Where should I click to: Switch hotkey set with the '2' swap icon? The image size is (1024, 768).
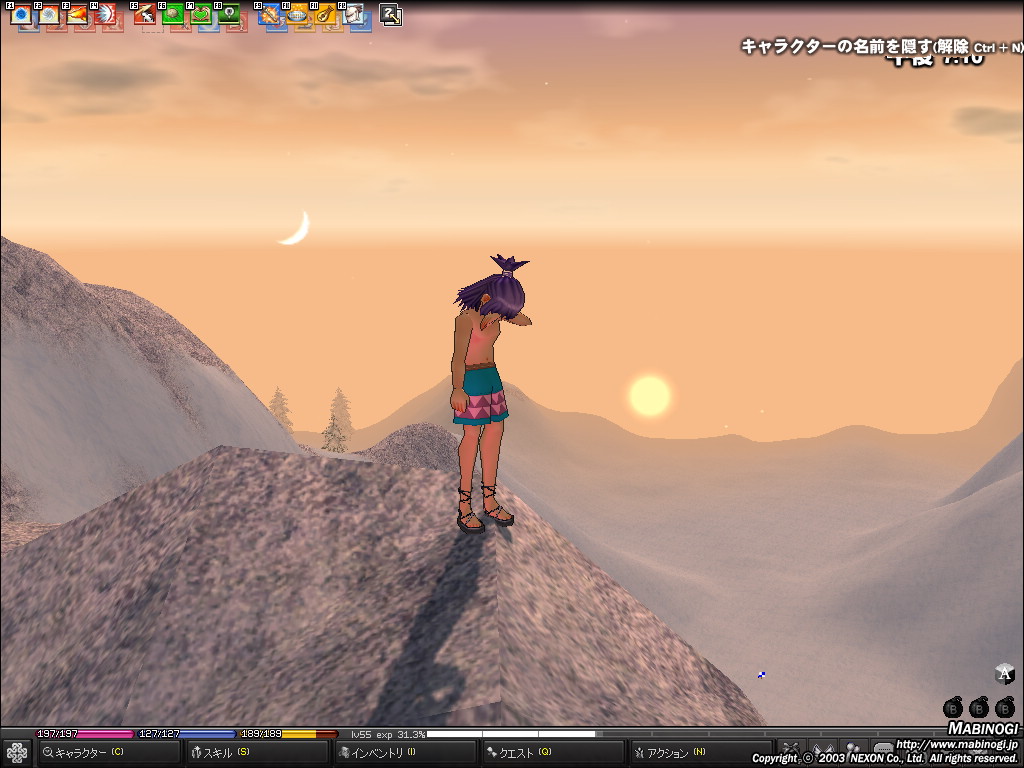point(391,15)
